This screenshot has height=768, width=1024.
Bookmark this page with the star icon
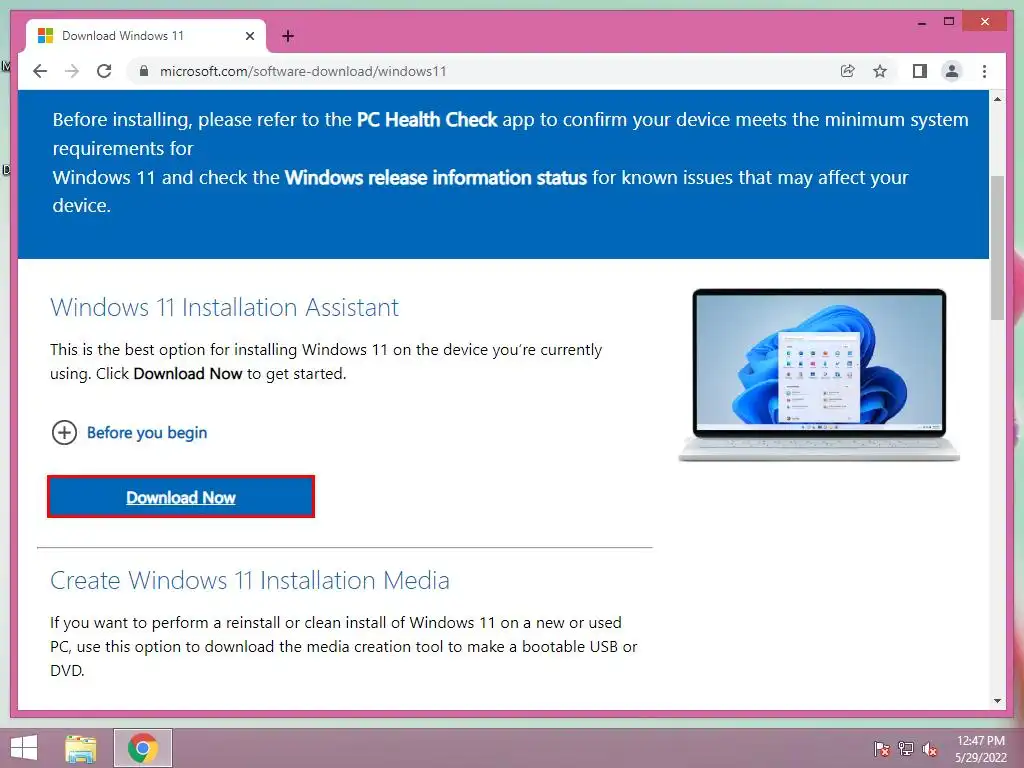(x=880, y=71)
